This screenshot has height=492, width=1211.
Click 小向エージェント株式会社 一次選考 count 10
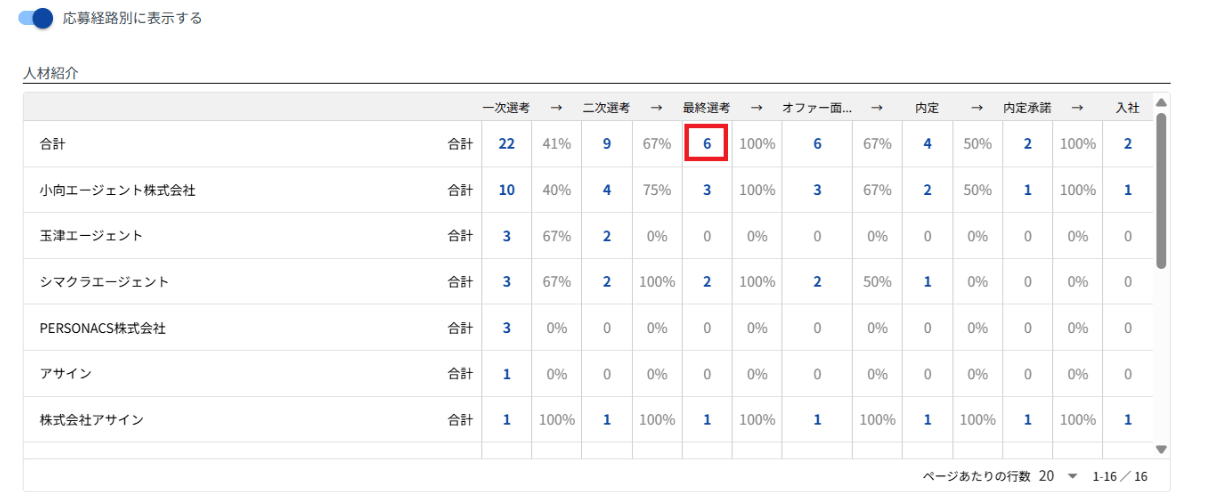point(506,190)
